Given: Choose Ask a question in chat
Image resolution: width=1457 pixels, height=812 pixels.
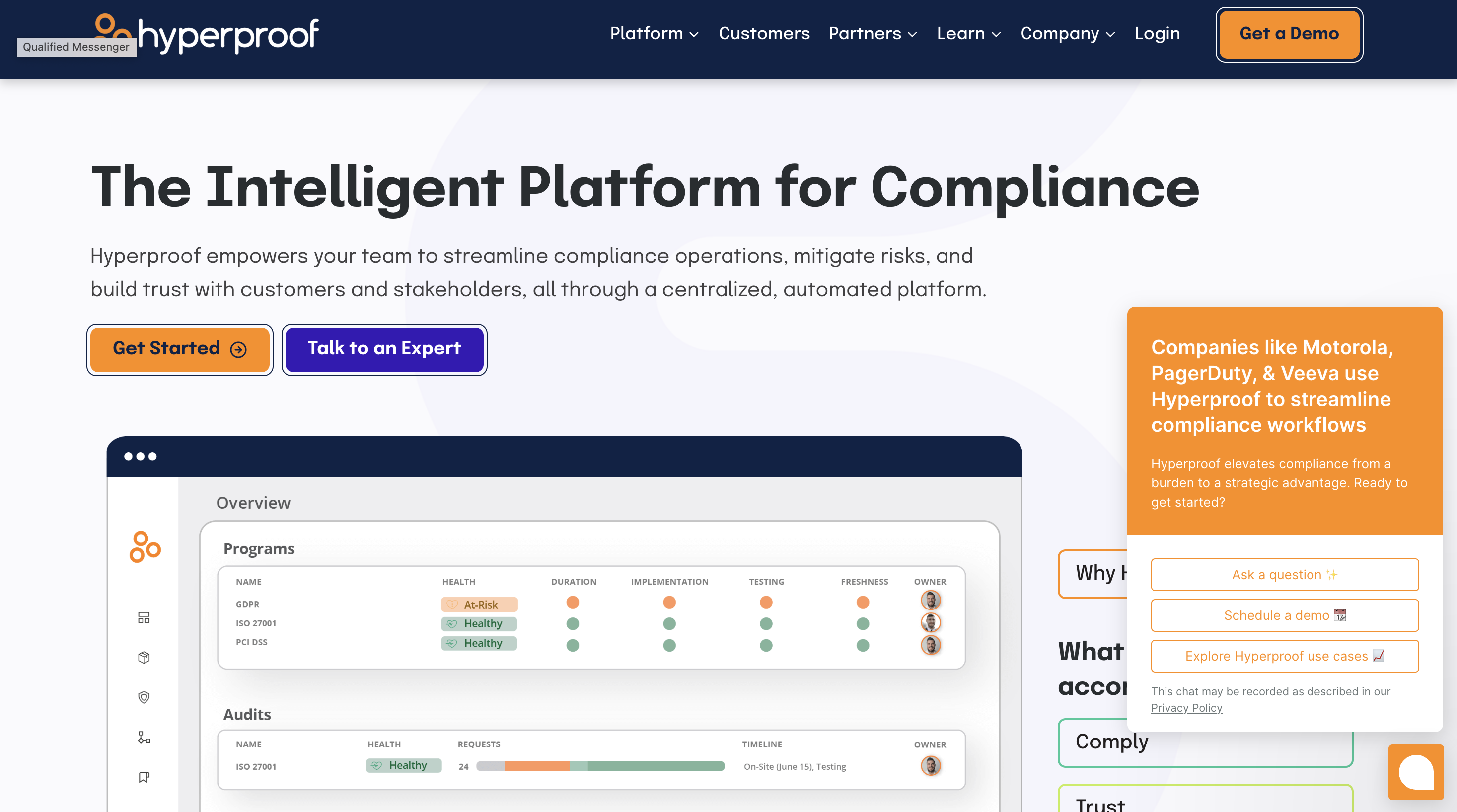Looking at the screenshot, I should 1285,575.
